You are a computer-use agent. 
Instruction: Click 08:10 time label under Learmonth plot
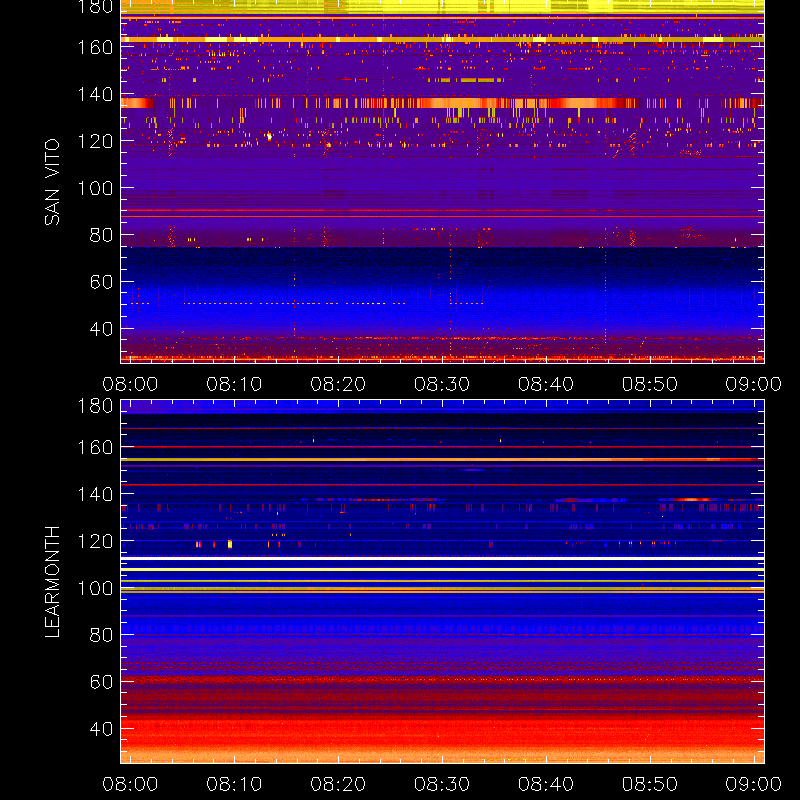click(x=234, y=784)
